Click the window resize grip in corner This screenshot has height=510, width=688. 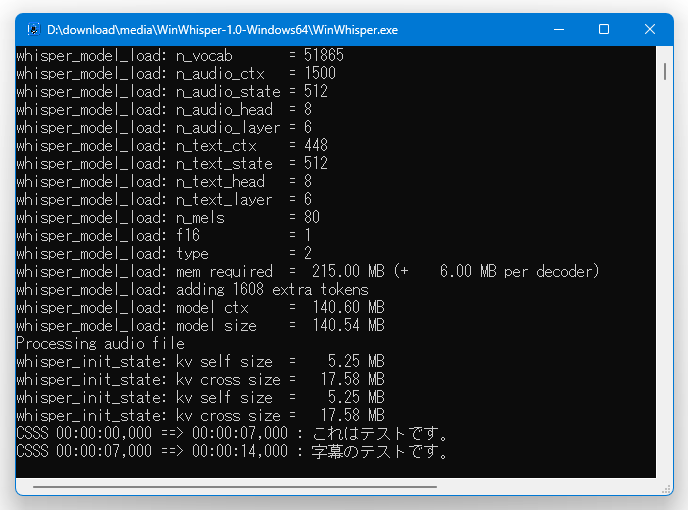pos(666,489)
